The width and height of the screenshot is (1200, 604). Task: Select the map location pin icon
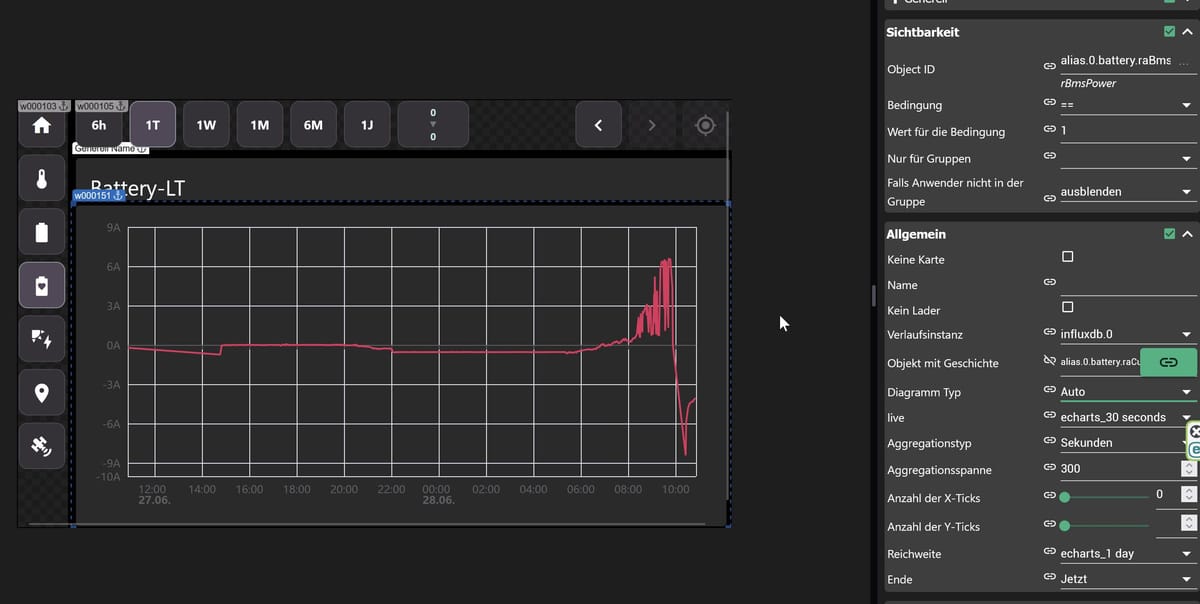[x=41, y=393]
